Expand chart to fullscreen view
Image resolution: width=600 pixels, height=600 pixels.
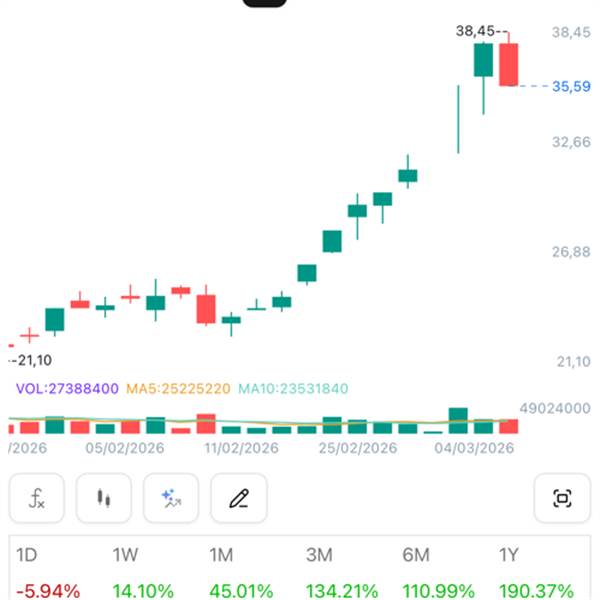click(x=562, y=498)
